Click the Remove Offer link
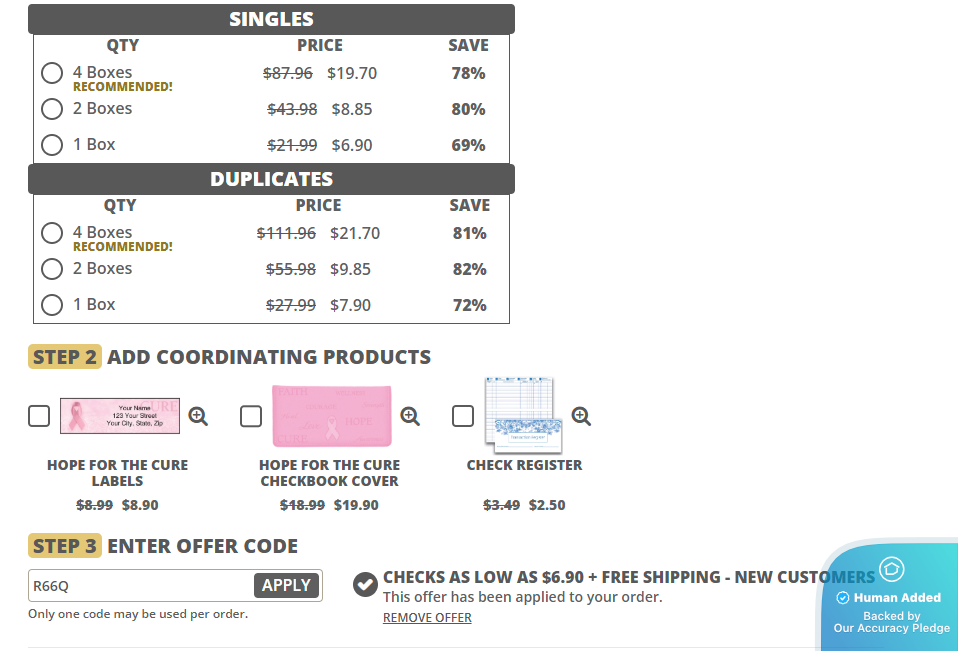The height and width of the screenshot is (651, 958). (427, 618)
